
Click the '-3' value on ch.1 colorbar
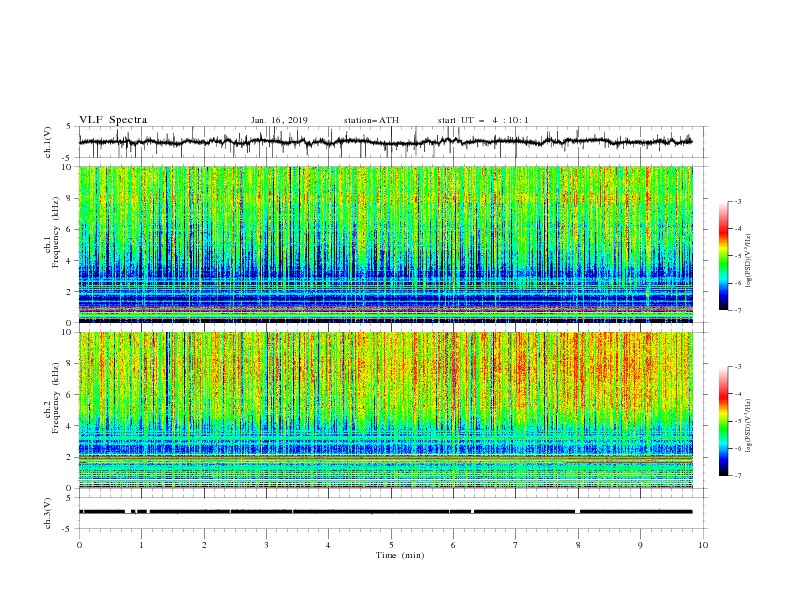point(737,201)
